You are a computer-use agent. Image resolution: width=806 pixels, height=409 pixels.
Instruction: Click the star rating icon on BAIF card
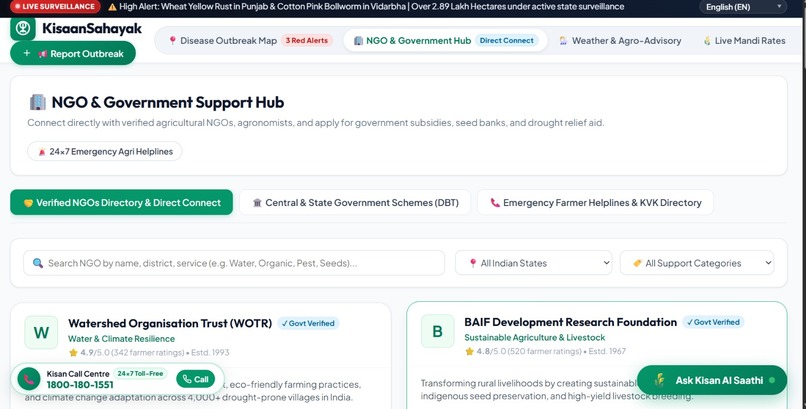pos(469,351)
